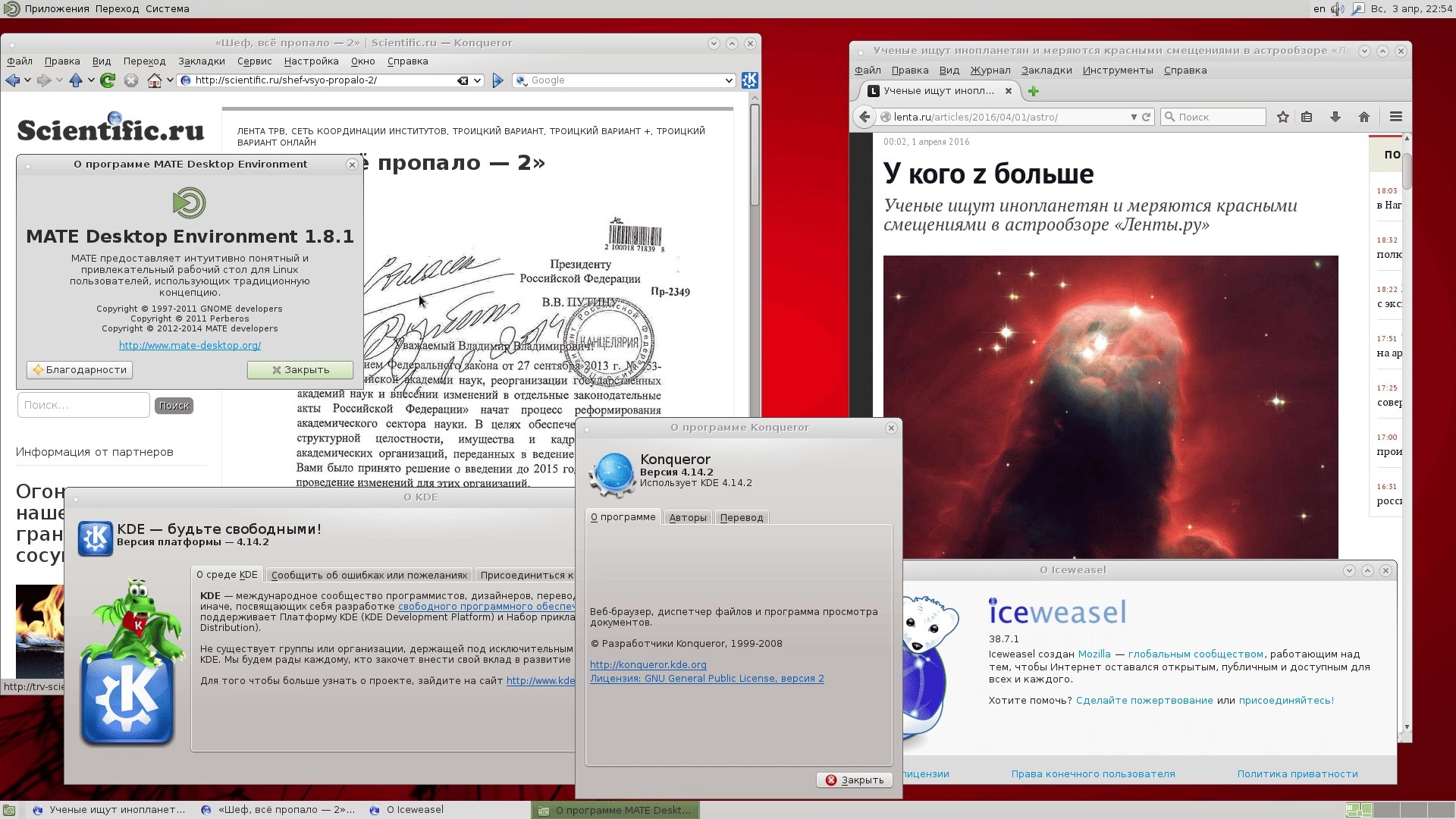The width and height of the screenshot is (1456, 819).
Task: Switch to Авторы tab in Konqueror dialog
Action: coord(688,518)
